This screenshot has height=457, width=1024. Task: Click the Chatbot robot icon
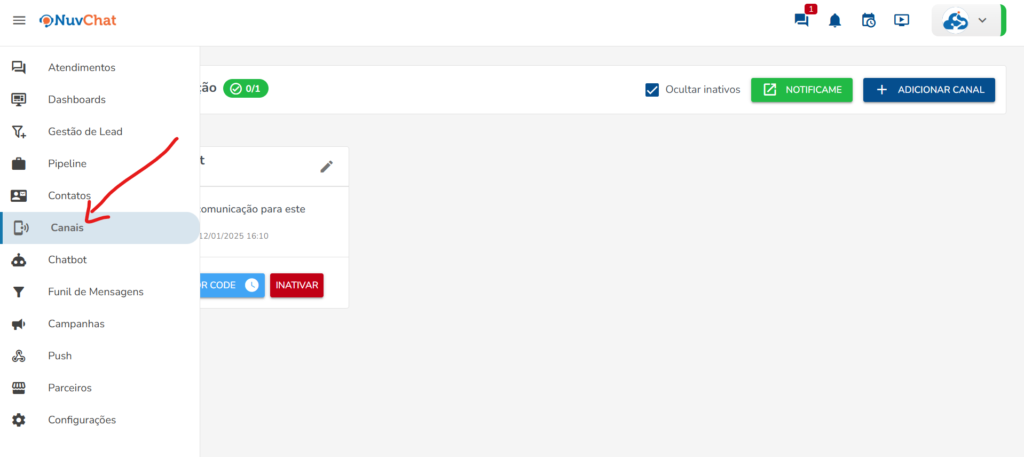(x=19, y=260)
